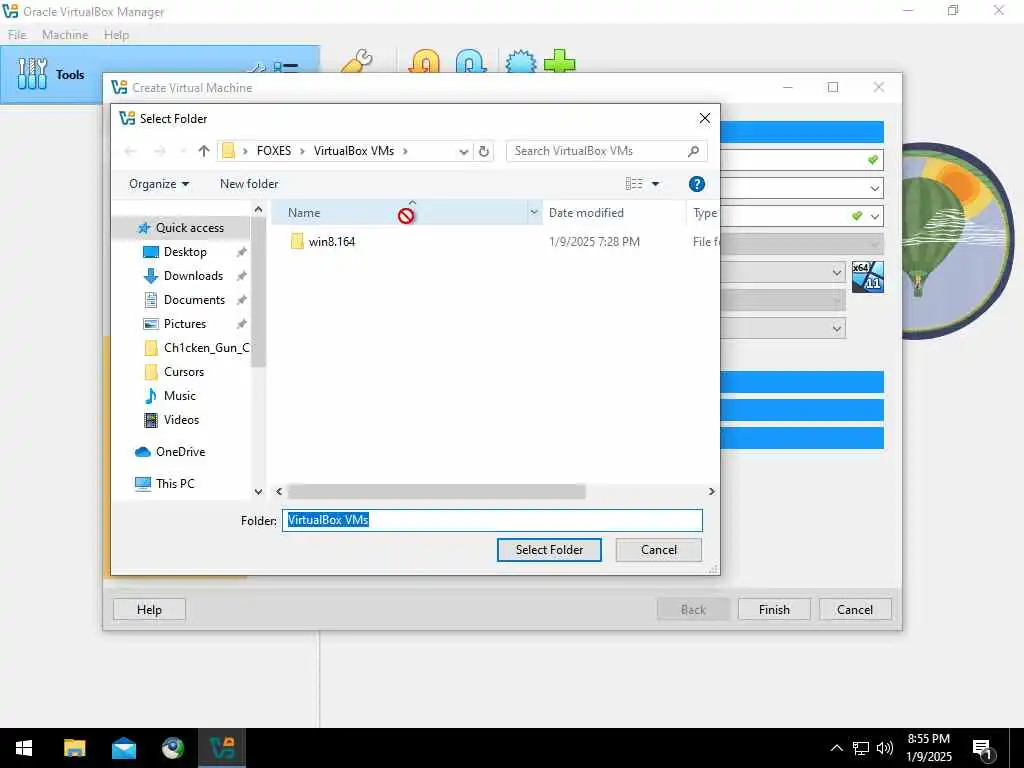Screen dimensions: 1024x768
Task: Open Documents in navigation pane
Action: [x=194, y=300]
